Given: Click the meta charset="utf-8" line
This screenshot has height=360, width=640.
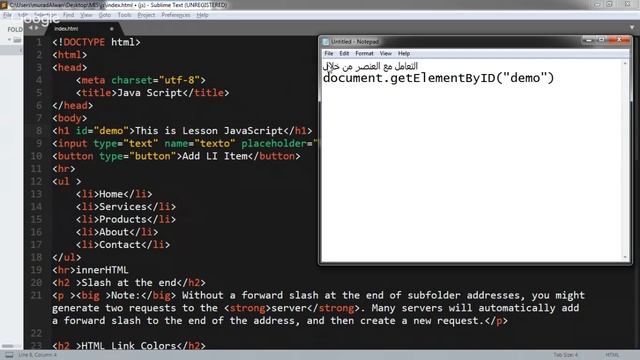Looking at the screenshot, I should pyautogui.click(x=140, y=80).
